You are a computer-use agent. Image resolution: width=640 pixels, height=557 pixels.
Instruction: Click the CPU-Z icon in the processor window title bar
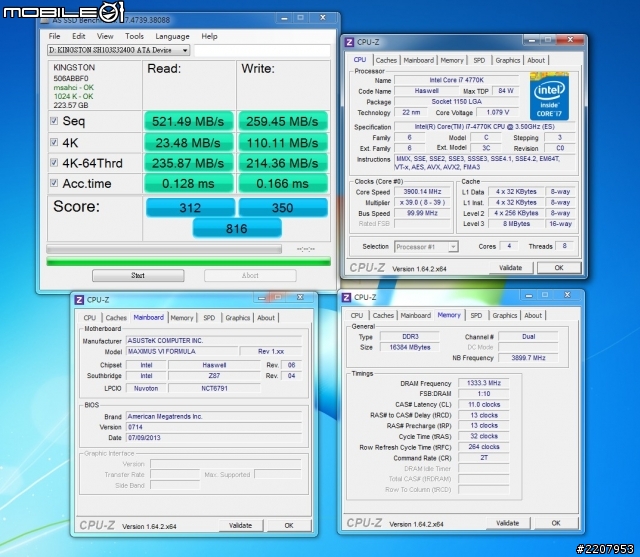point(349,43)
